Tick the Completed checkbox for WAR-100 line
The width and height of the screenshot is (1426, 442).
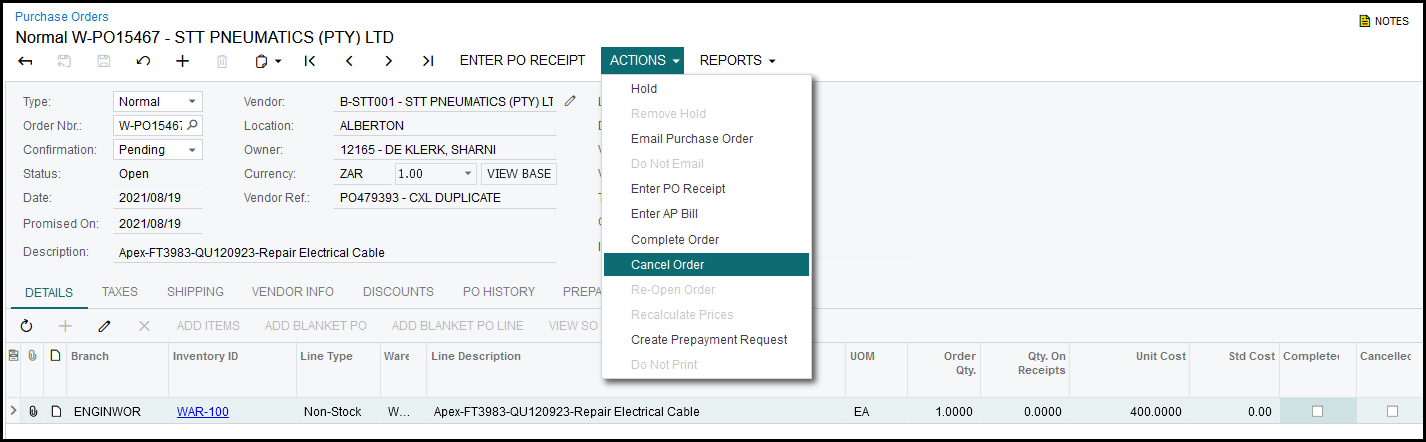[x=1317, y=411]
